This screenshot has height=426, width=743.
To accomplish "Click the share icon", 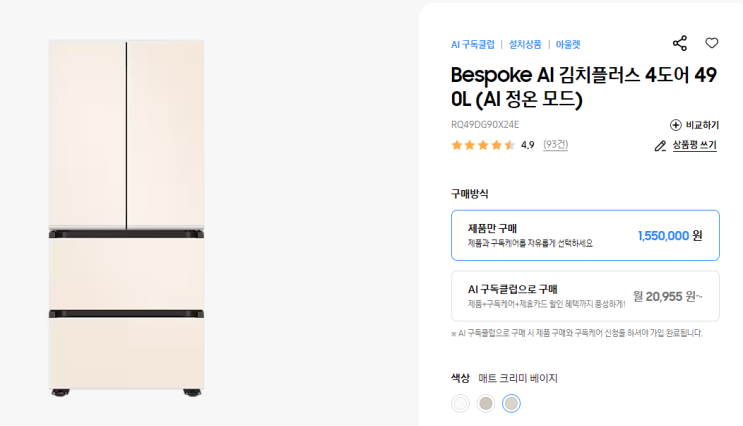I will [x=680, y=43].
